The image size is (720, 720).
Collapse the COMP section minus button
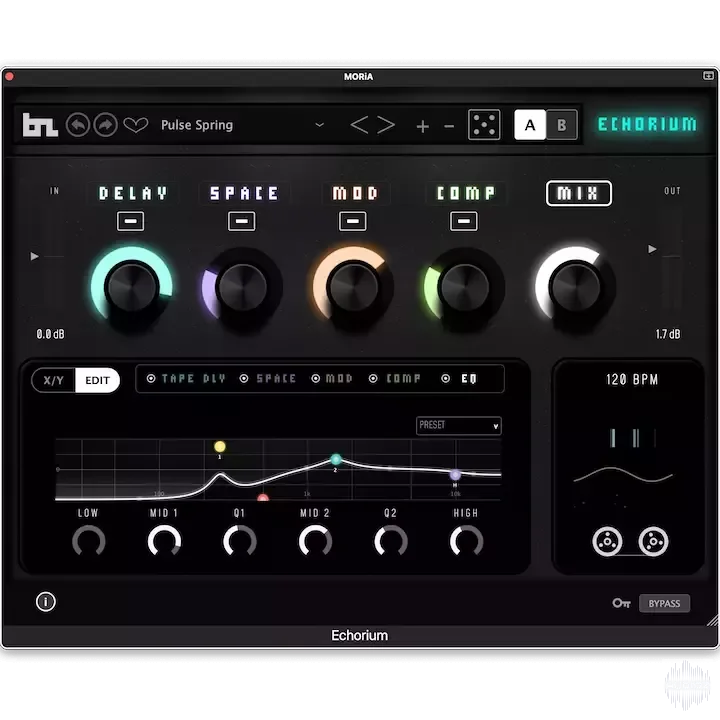464,221
